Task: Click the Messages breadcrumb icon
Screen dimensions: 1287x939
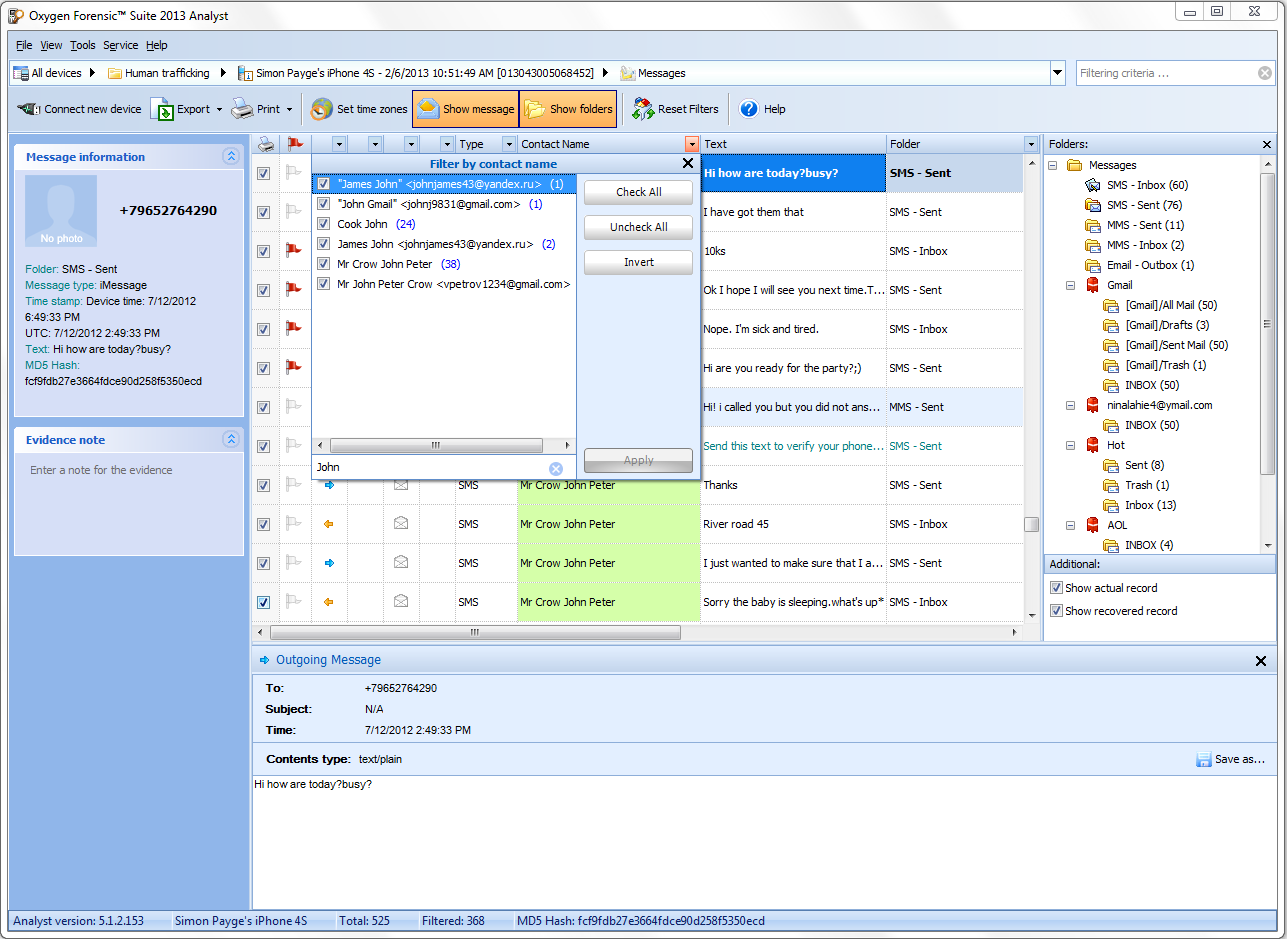Action: pyautogui.click(x=628, y=73)
